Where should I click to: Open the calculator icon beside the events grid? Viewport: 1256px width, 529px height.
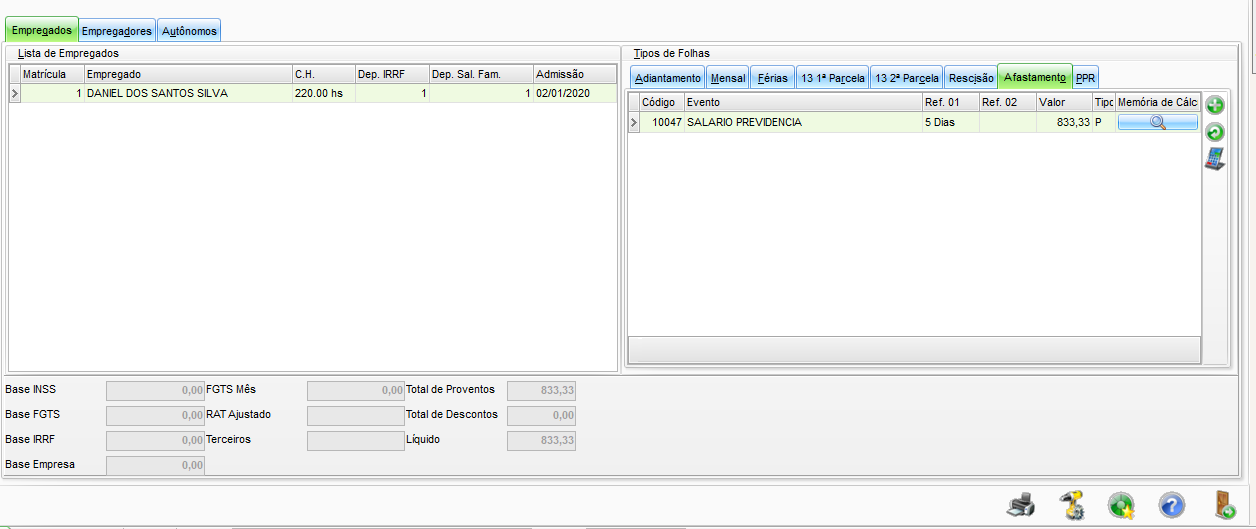pos(1215,159)
